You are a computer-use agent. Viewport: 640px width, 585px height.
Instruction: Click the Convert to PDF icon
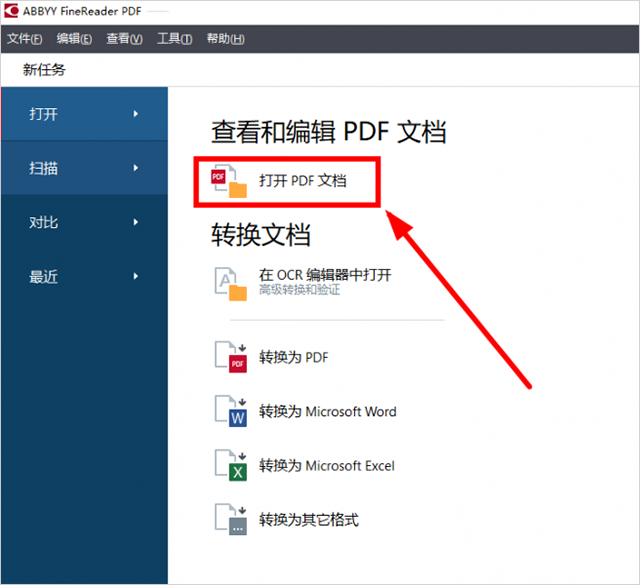(231, 357)
